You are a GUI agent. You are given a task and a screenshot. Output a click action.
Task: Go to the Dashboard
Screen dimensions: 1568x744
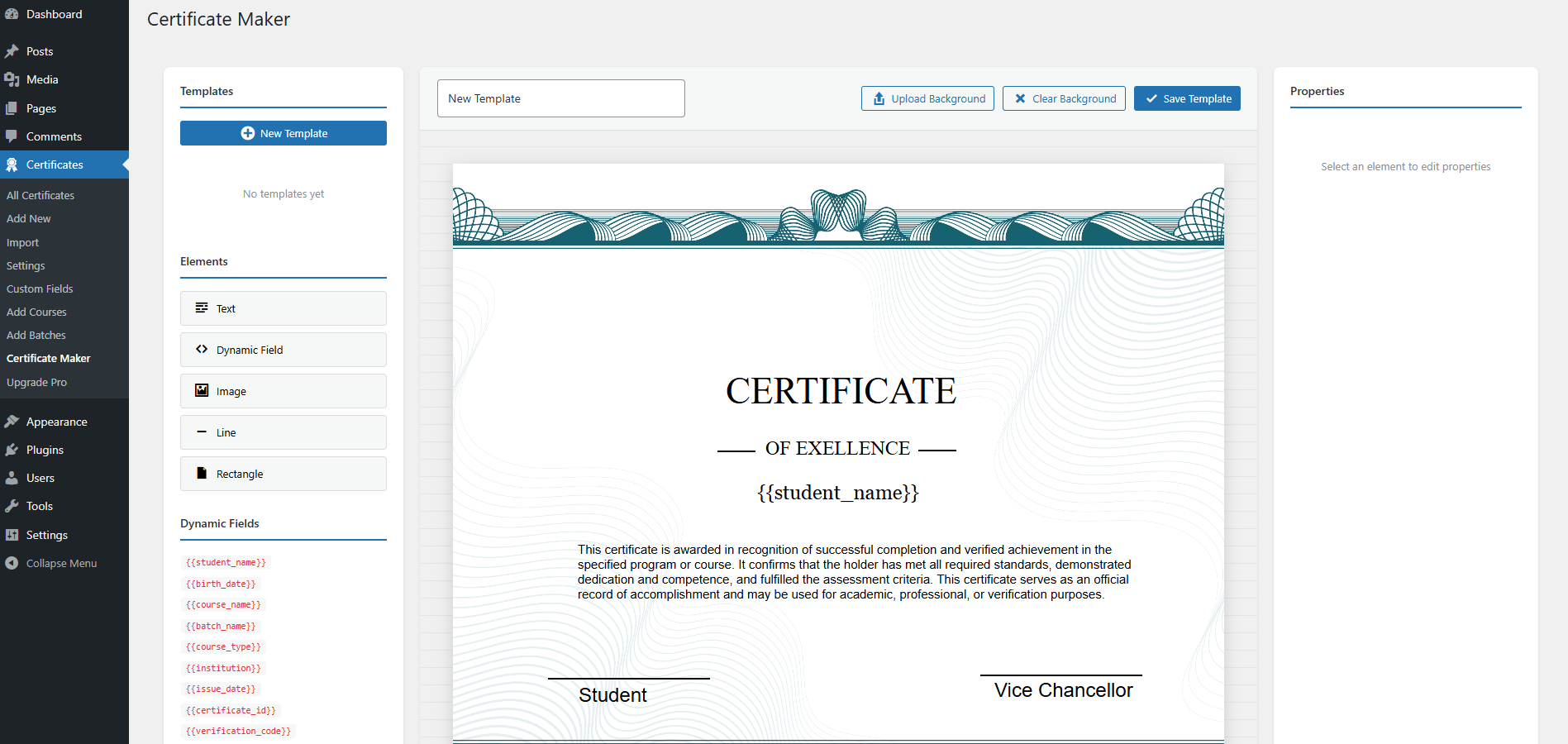coord(53,14)
